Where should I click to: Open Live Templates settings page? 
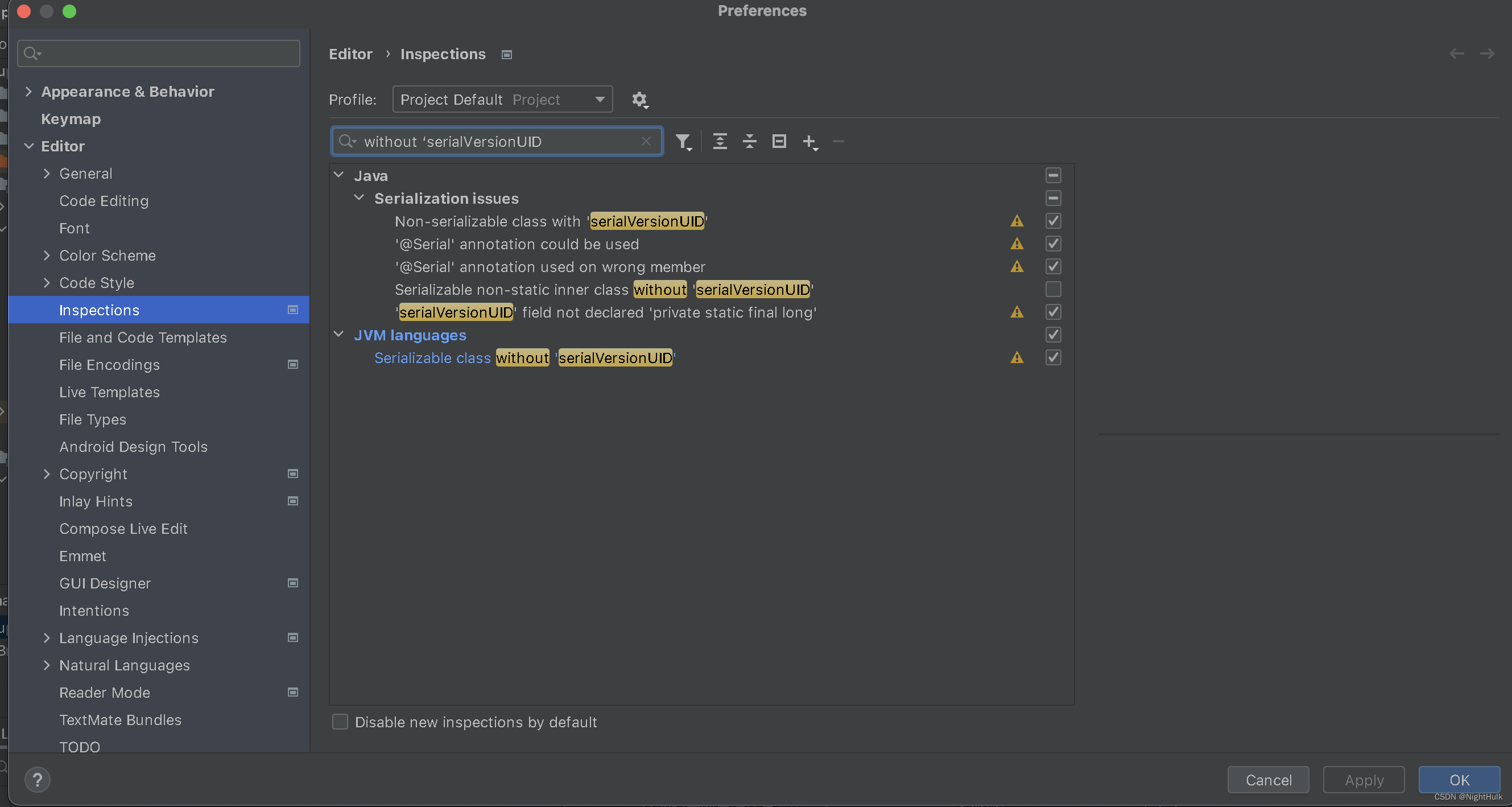[109, 392]
